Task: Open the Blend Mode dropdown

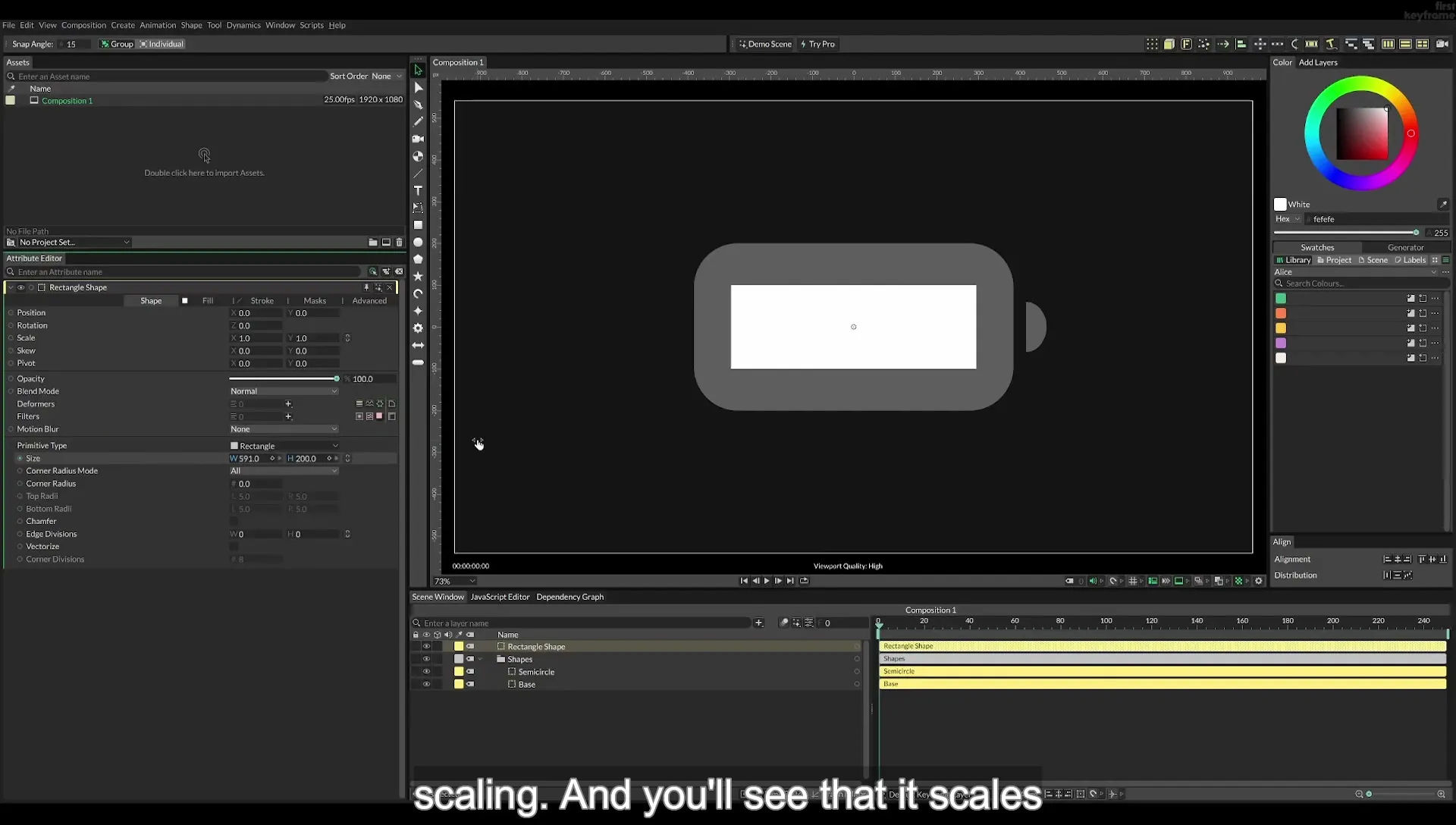Action: click(x=284, y=391)
